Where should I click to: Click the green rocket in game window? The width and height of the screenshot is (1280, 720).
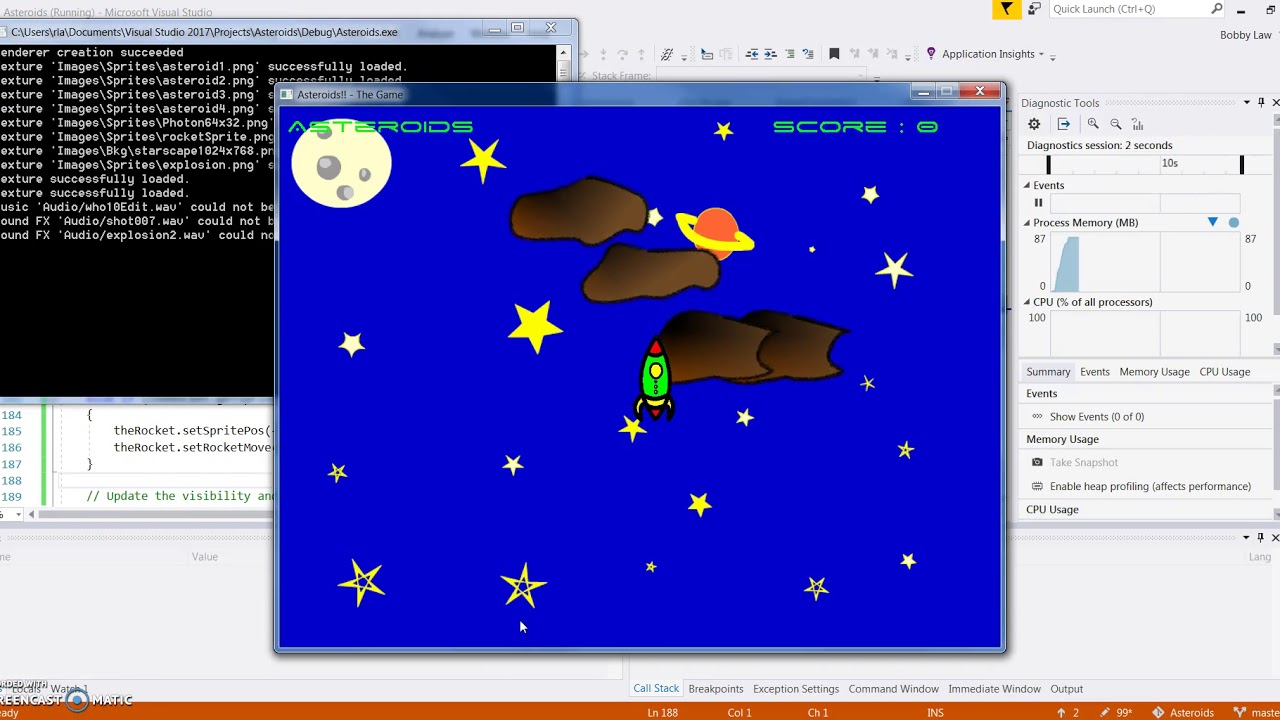(x=655, y=380)
